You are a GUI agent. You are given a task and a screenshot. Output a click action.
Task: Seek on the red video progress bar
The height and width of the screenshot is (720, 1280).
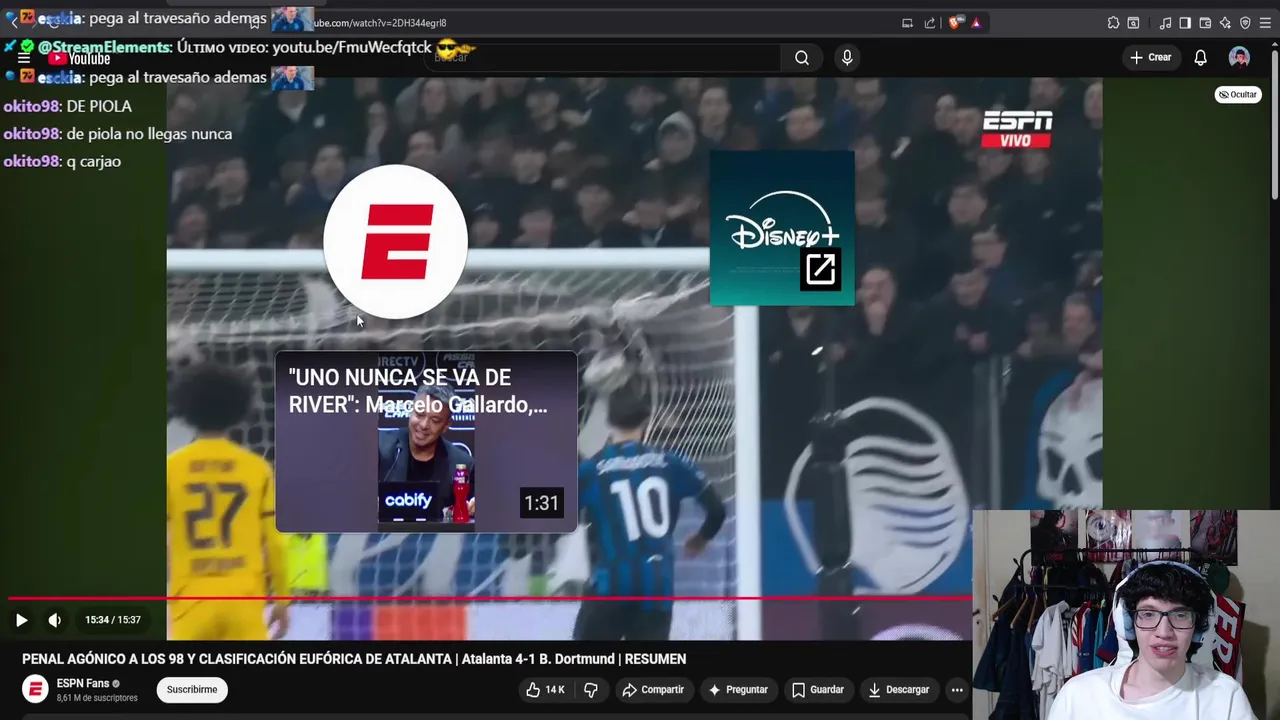(490, 599)
